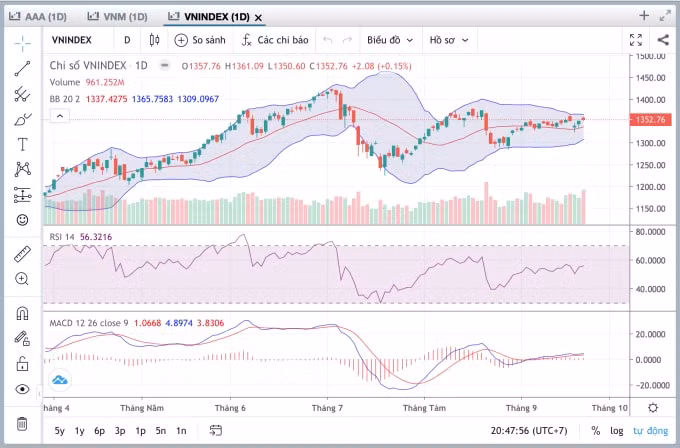The height and width of the screenshot is (448, 680).
Task: Select the pitchfork tool
Action: pos(22,94)
